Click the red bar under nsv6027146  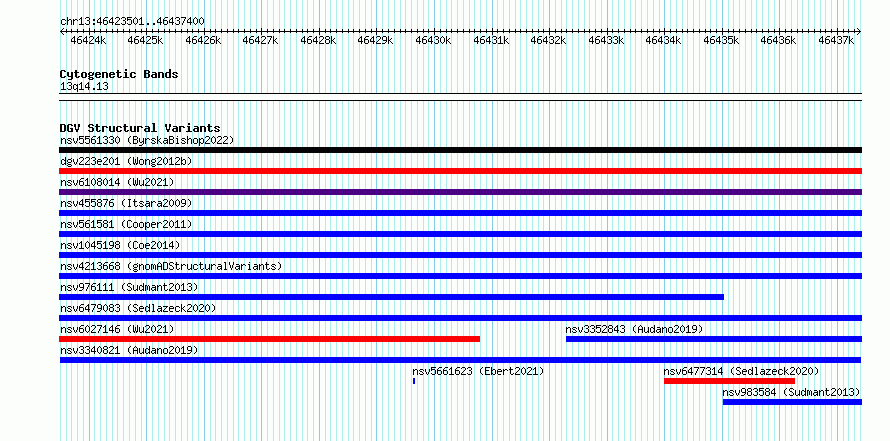(x=270, y=339)
